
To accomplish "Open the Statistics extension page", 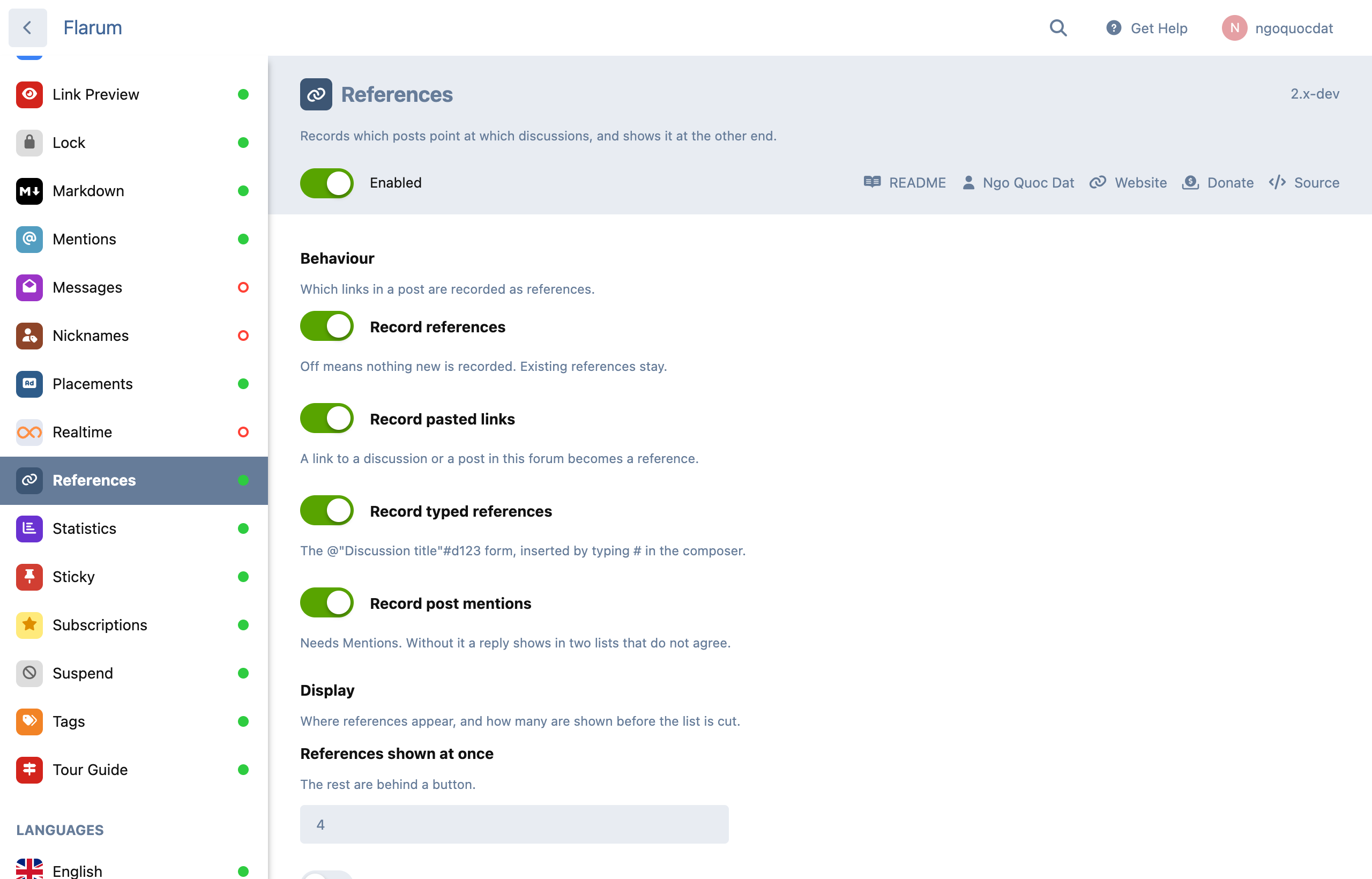I will coord(133,528).
